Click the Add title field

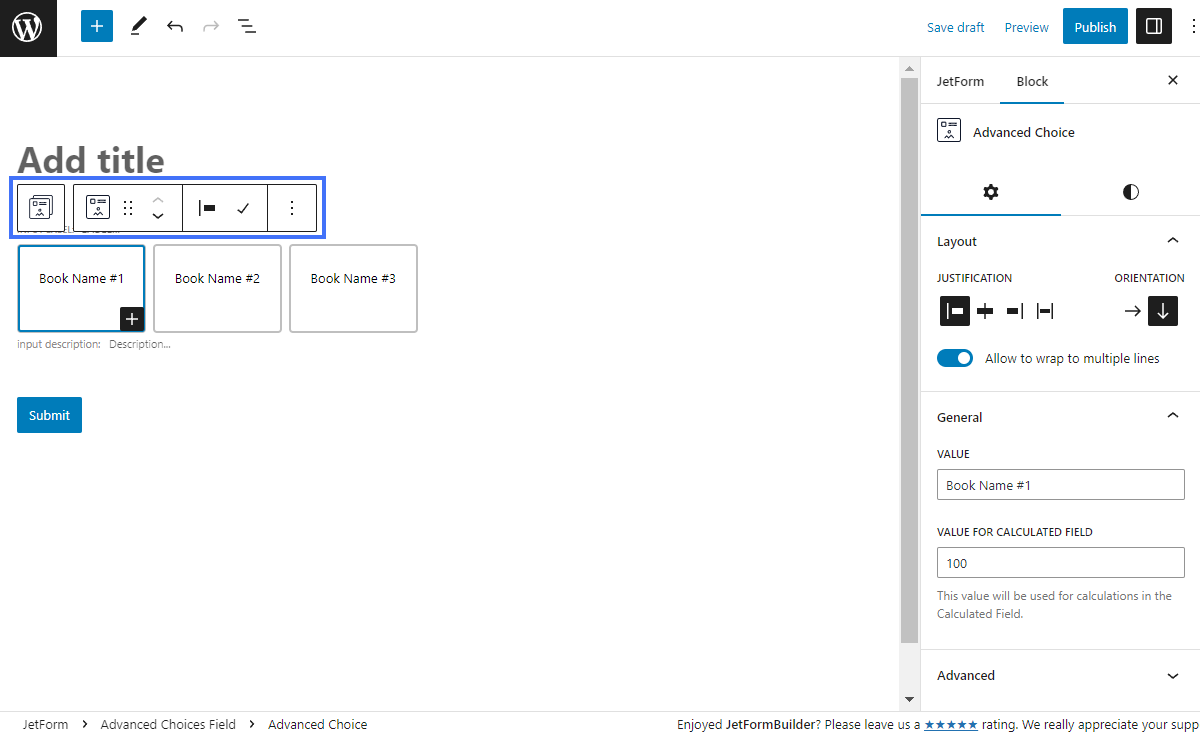click(91, 160)
